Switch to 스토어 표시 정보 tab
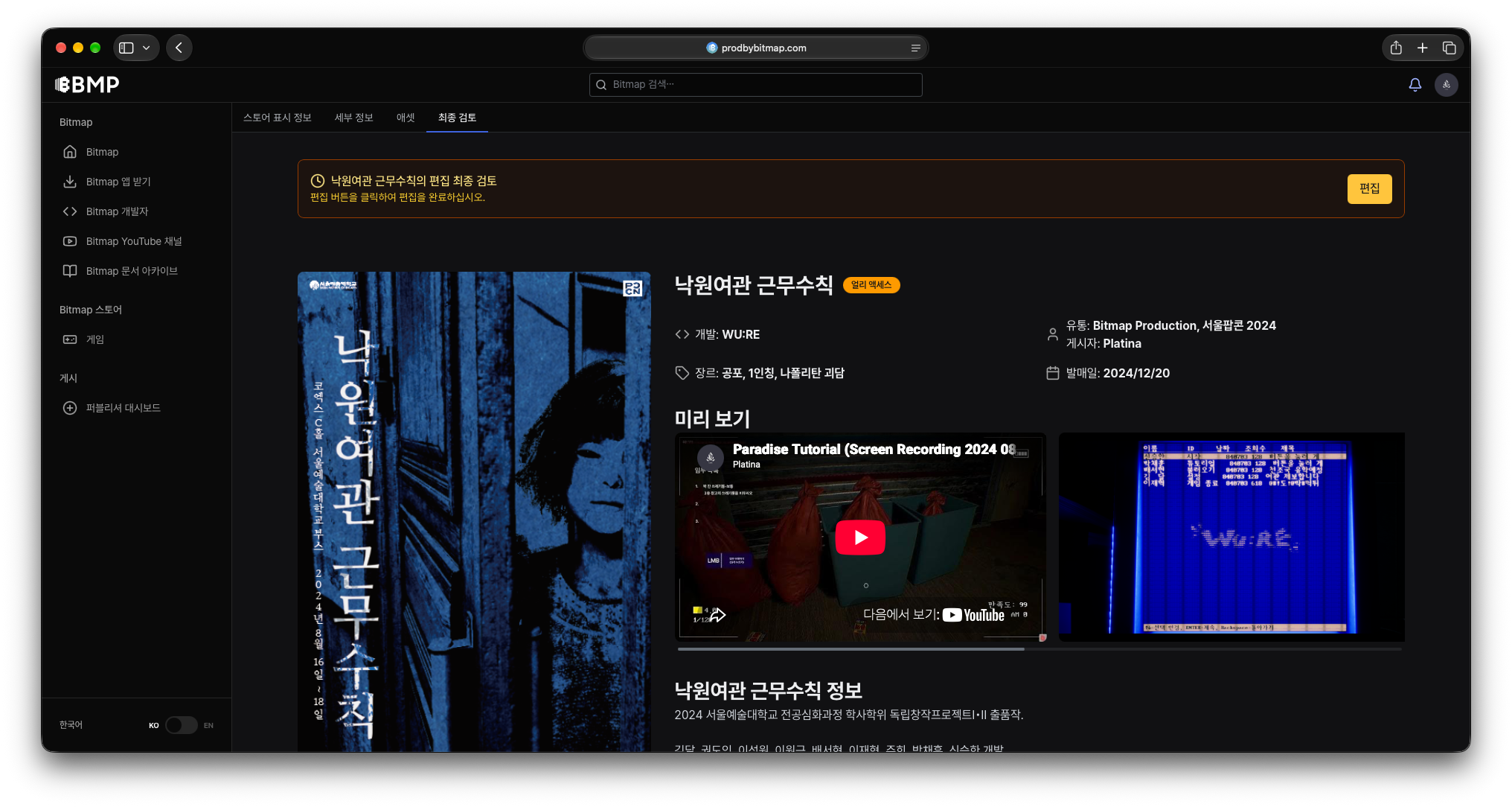Screen dimensions: 1512x807 pos(277,118)
